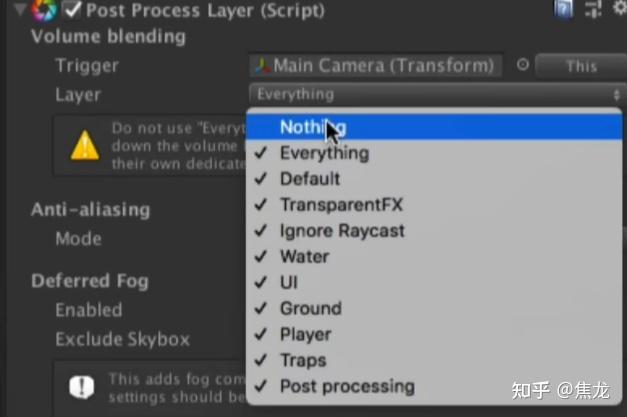
Task: Toggle the Player layer entry
Action: [305, 334]
